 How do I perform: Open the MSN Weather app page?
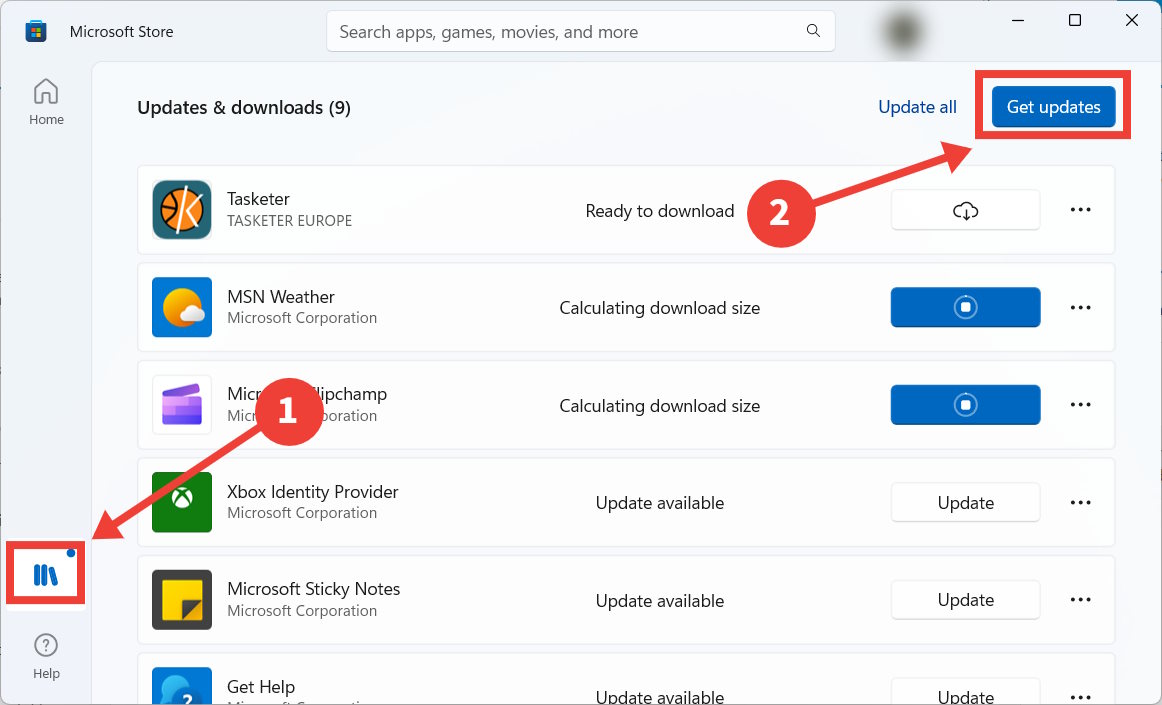(x=281, y=297)
